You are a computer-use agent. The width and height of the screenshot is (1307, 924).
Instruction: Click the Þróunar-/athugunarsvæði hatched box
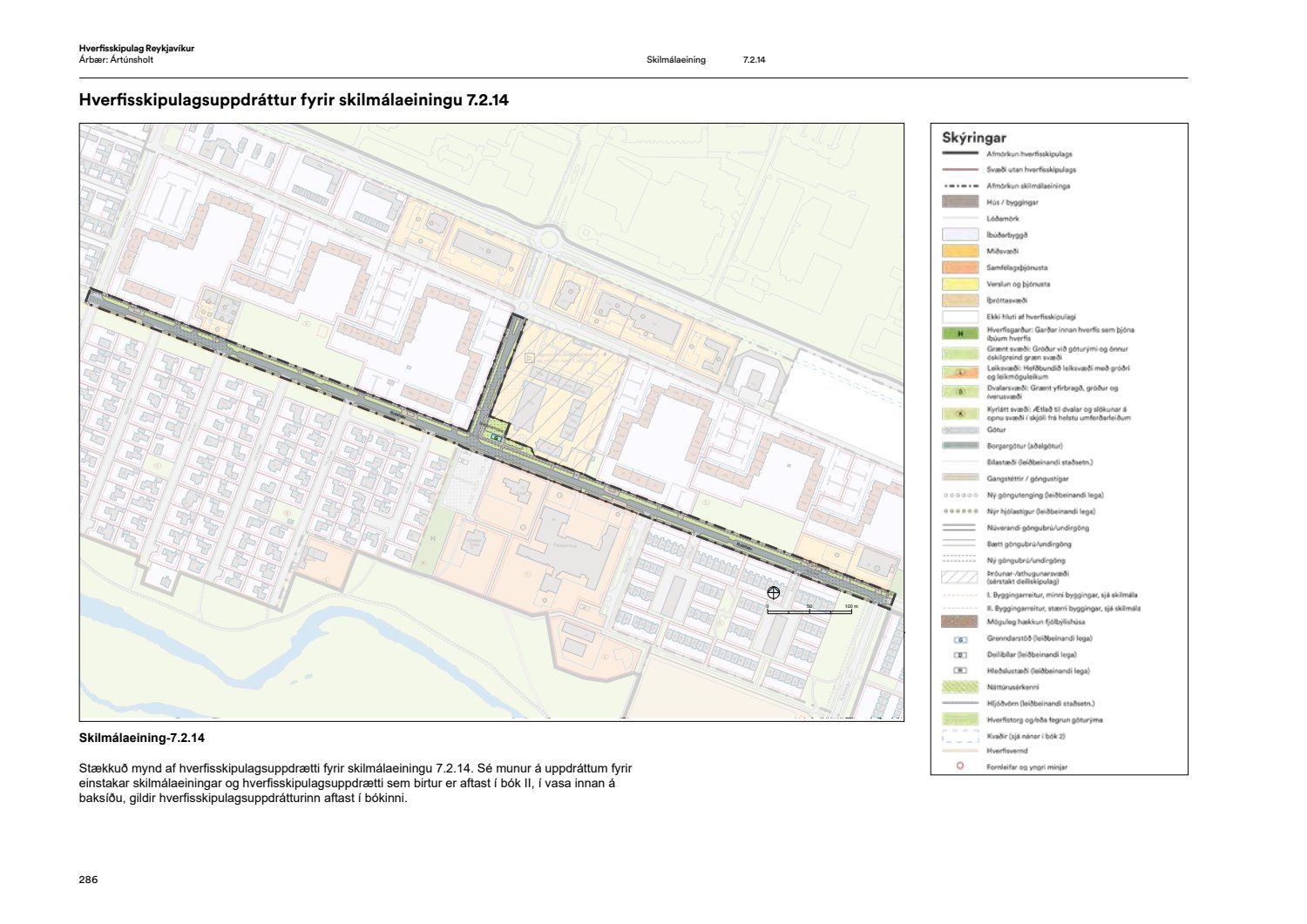(x=959, y=577)
